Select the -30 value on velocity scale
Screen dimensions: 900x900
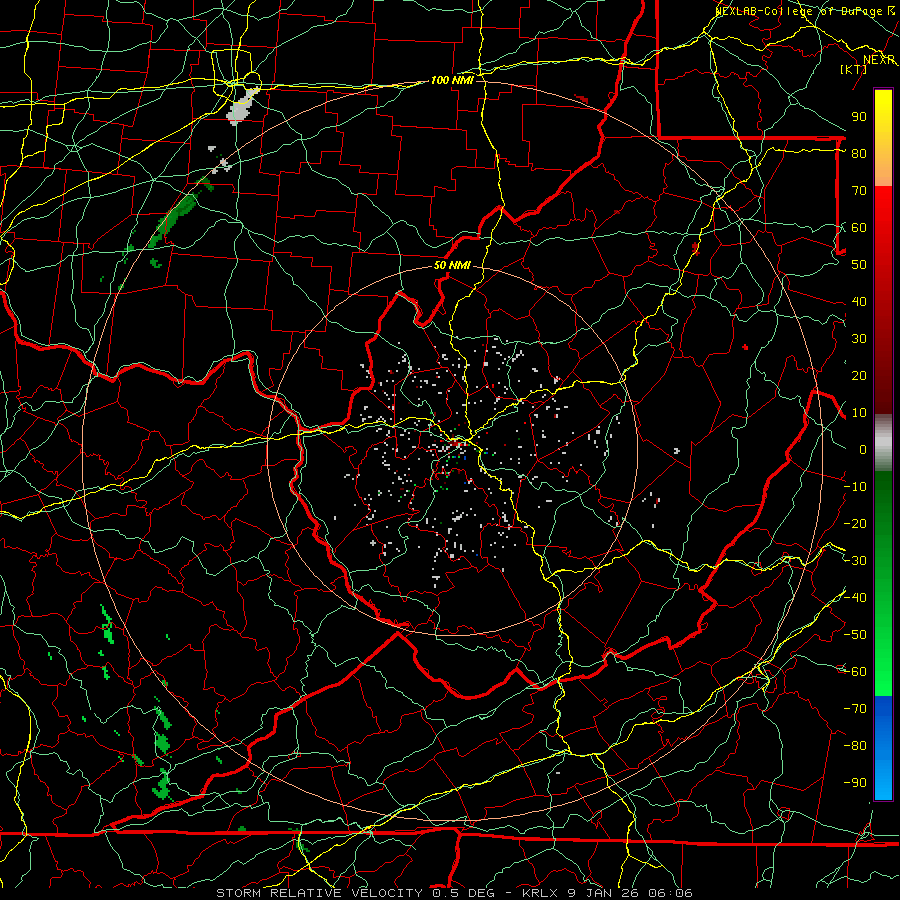tap(855, 561)
